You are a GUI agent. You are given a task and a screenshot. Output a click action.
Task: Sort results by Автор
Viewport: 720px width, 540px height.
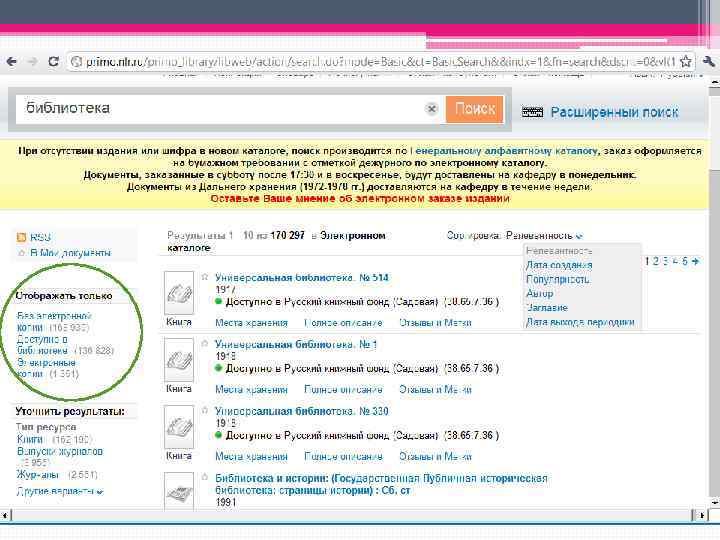(x=540, y=293)
